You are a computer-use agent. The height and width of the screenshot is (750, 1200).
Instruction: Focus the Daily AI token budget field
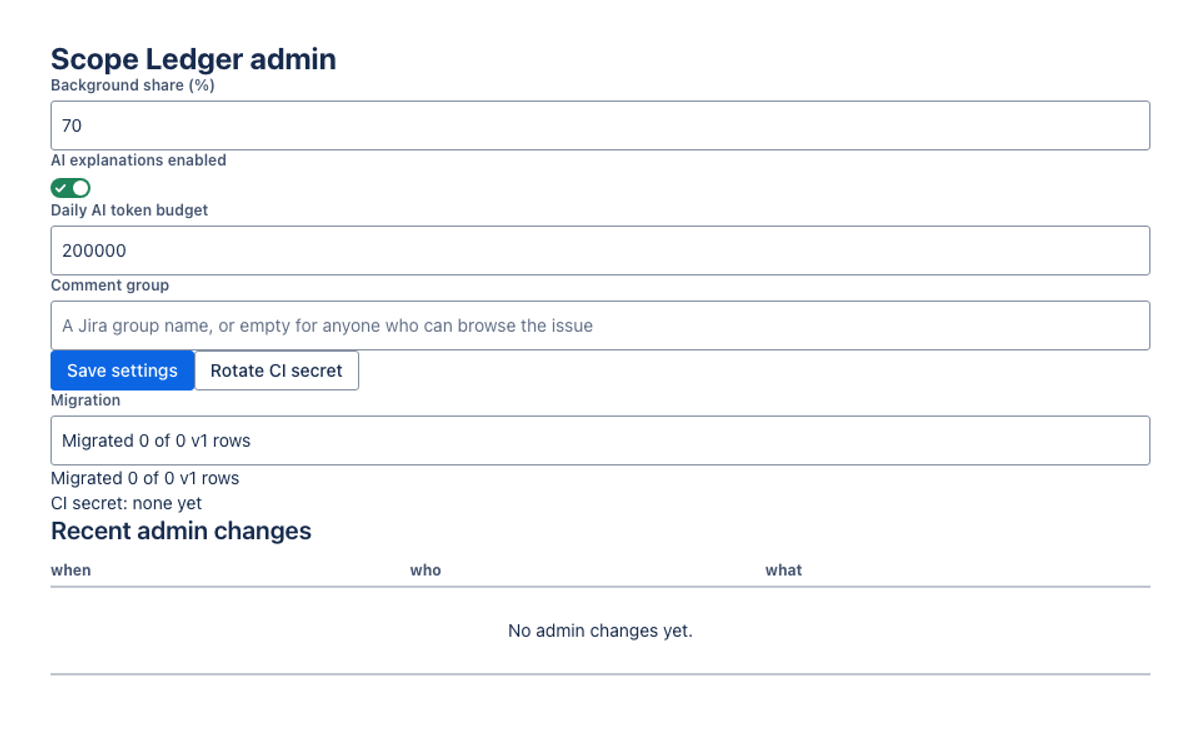coord(600,250)
